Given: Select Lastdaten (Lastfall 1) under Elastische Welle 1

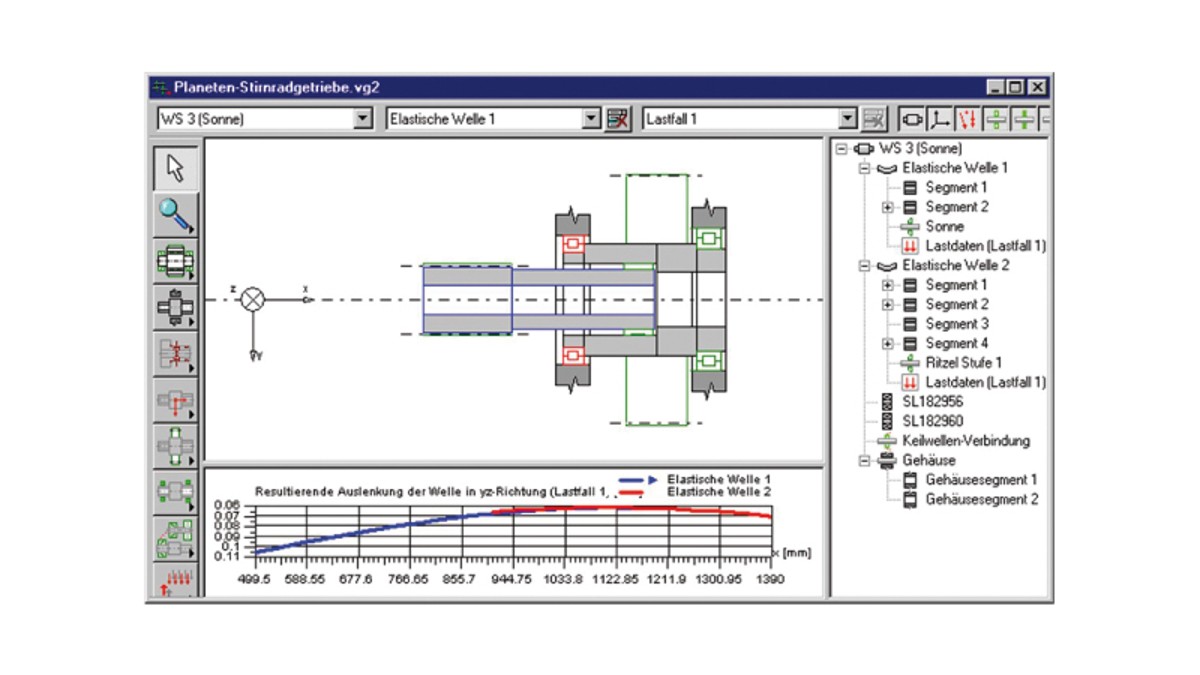Looking at the screenshot, I should 985,246.
